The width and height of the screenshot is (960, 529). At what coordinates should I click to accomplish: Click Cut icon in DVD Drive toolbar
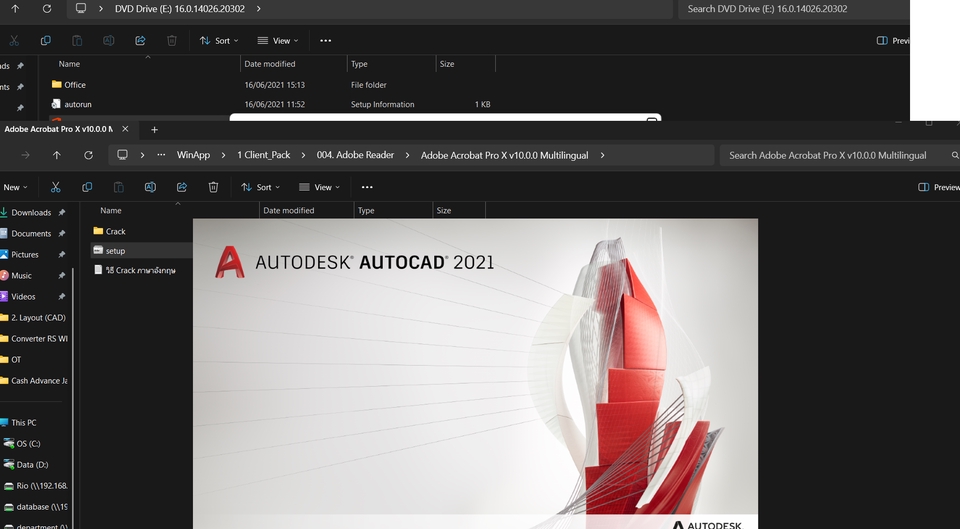[14, 40]
